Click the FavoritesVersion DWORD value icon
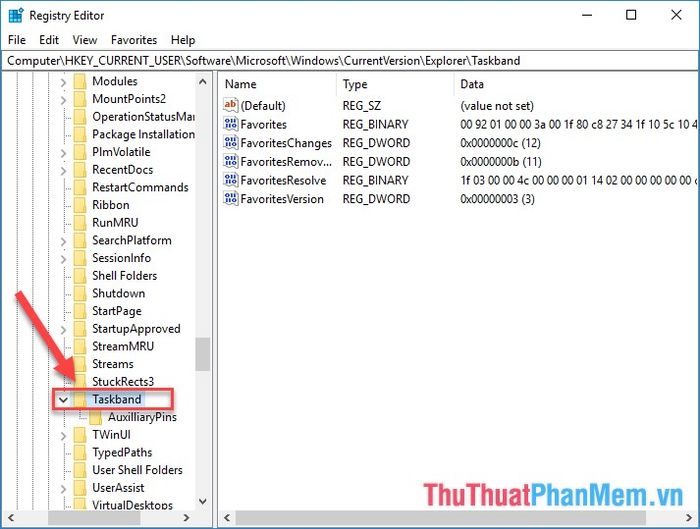 (230, 199)
